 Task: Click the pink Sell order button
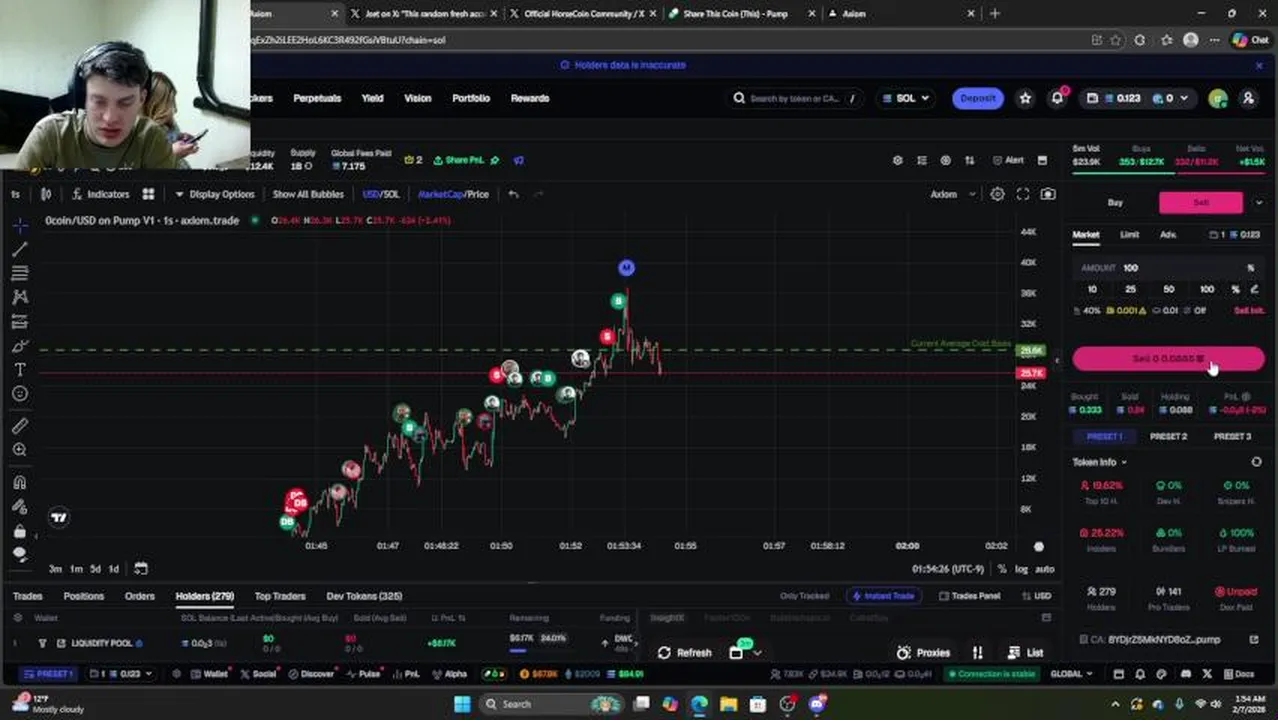click(1168, 359)
